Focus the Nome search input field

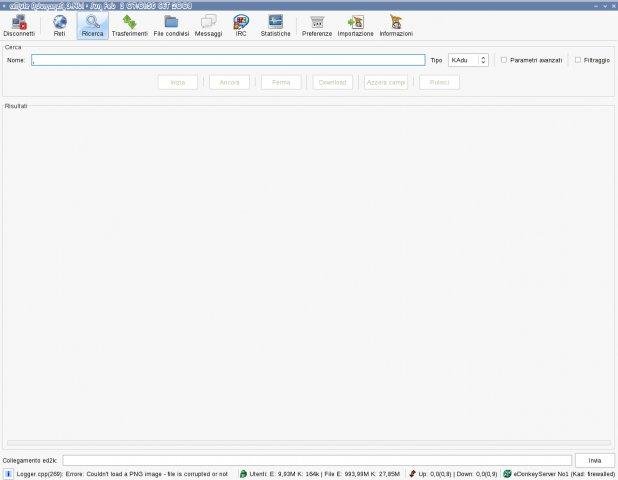tap(228, 60)
